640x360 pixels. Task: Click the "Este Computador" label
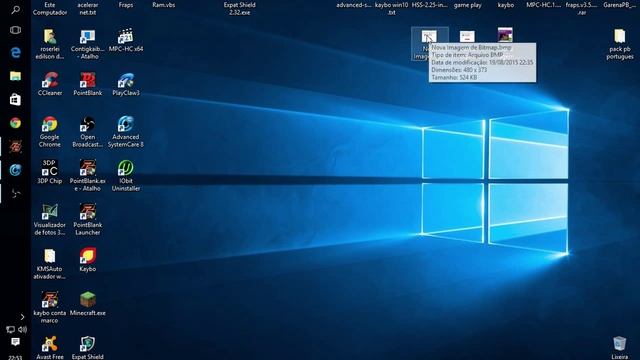coord(50,9)
